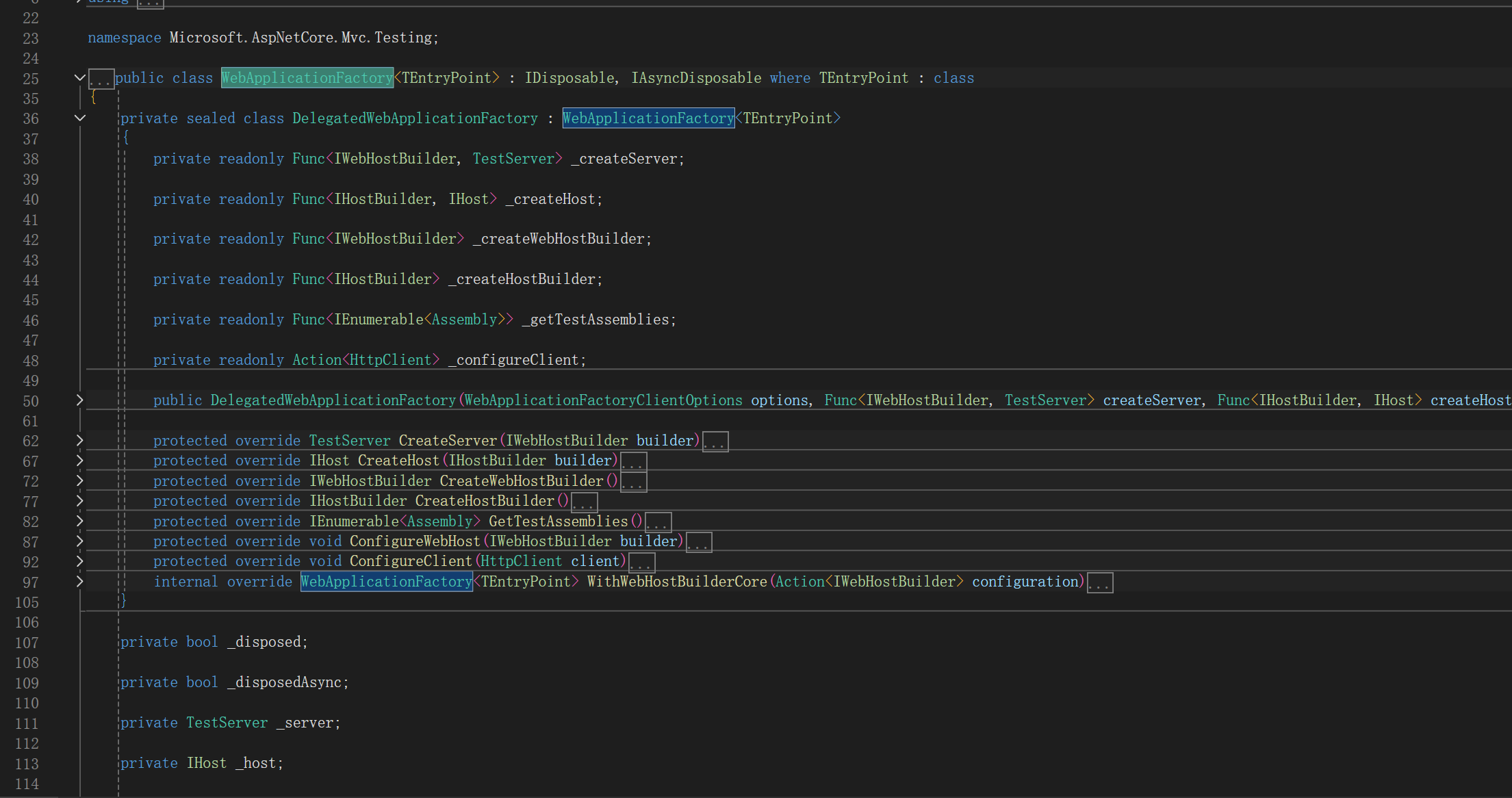Screen dimensions: 1512x798
Task: Expand the CreateWebHostBuilder method fold chevron
Action: 79,481
